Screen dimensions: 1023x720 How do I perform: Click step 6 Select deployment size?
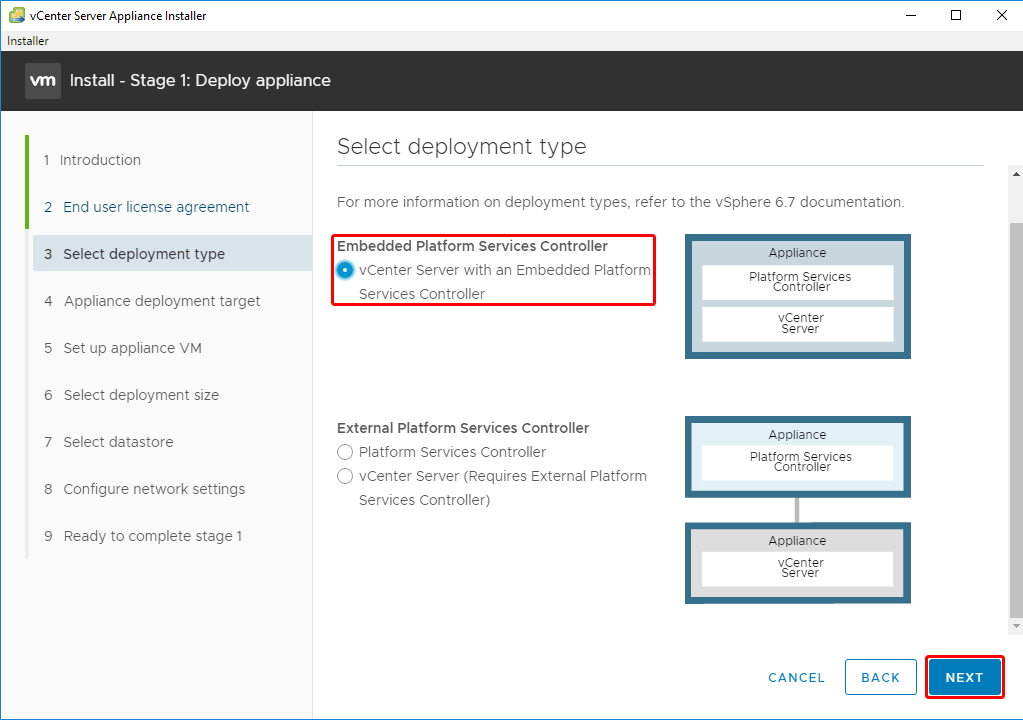(141, 395)
